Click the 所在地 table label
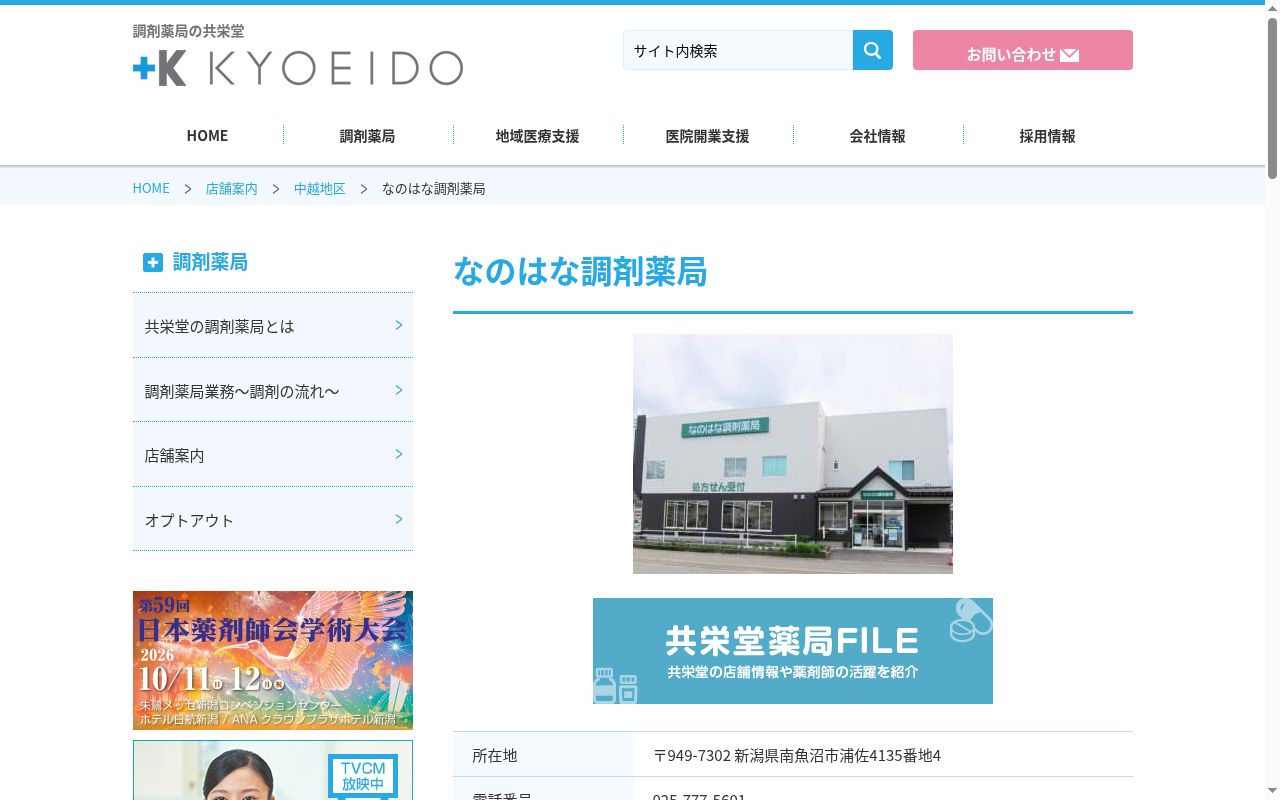This screenshot has width=1280, height=800. tap(495, 755)
